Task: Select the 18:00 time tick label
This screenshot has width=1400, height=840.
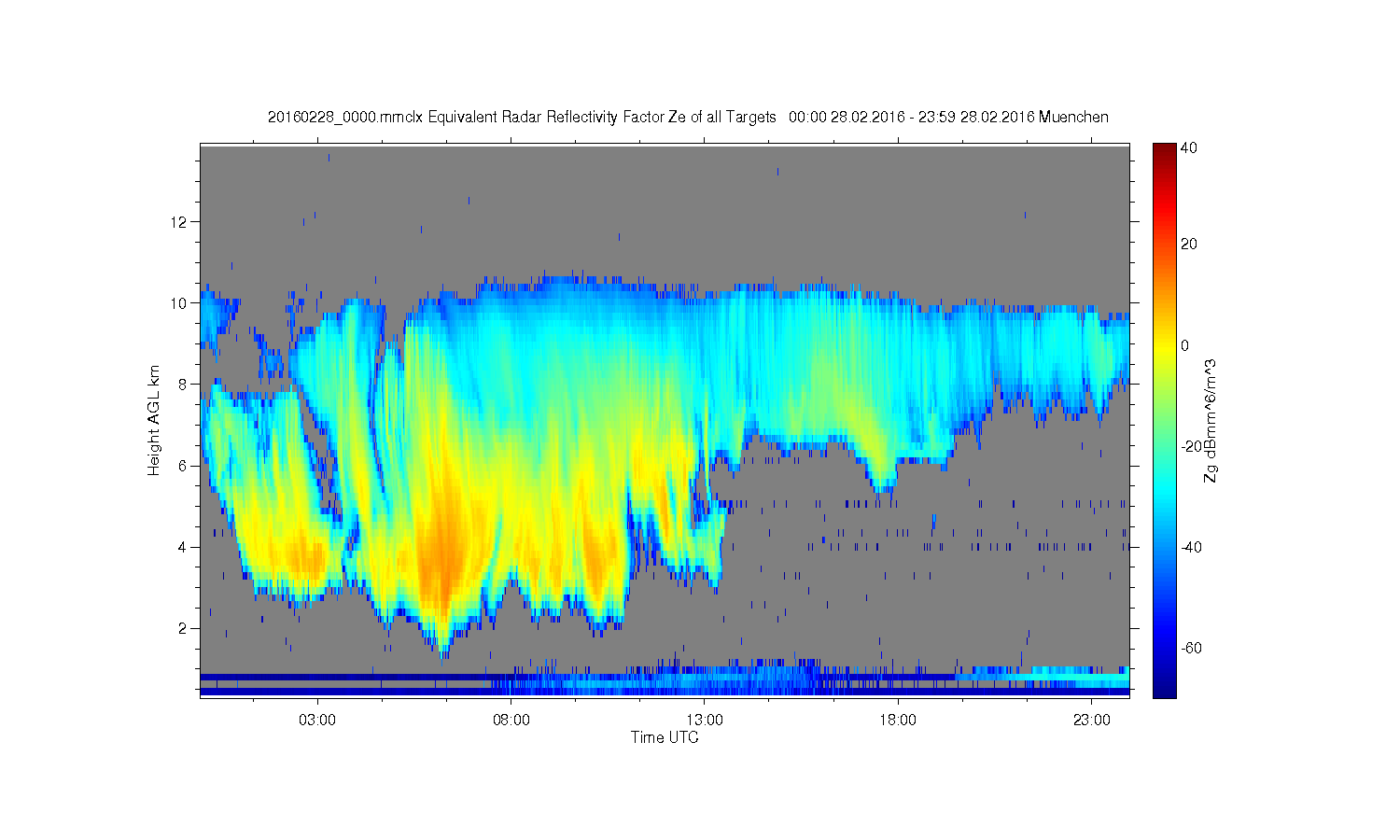Action: [x=898, y=721]
